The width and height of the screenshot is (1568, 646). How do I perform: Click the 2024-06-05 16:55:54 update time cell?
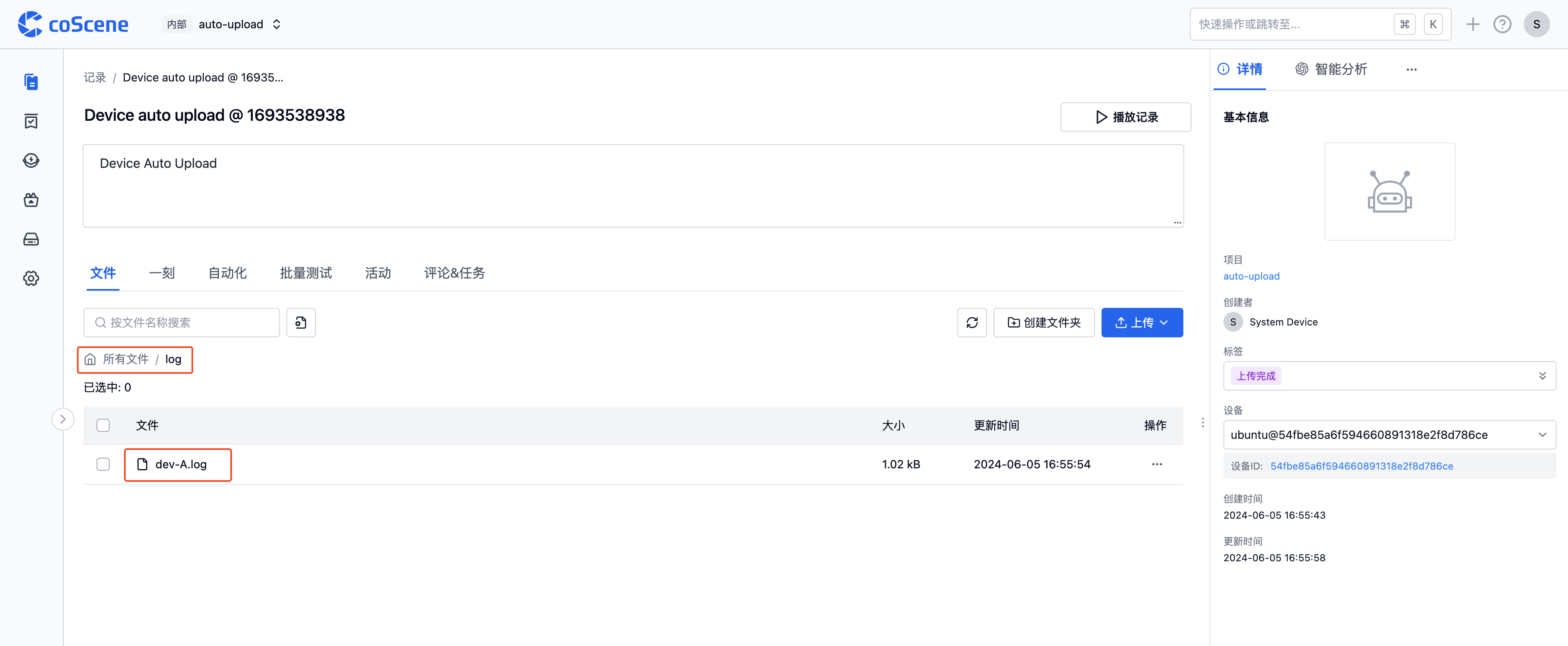[1032, 464]
